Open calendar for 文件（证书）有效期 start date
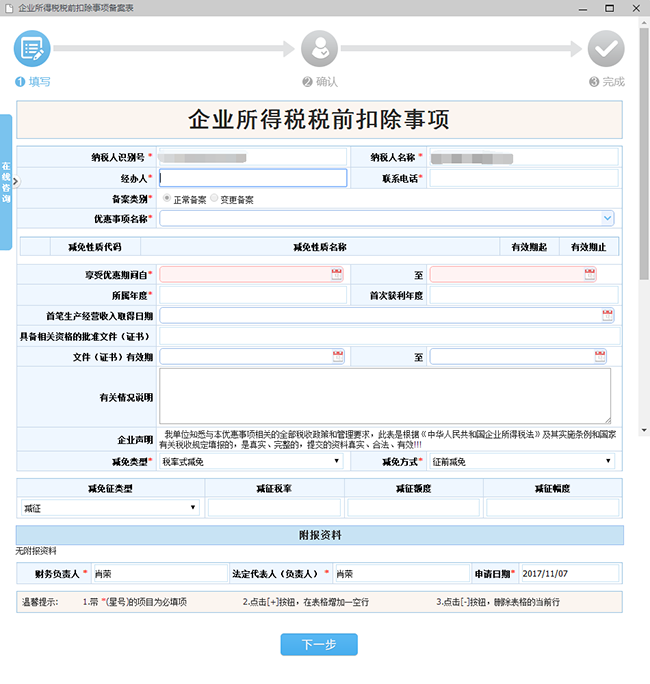Screen dimensions: 650x684 (337, 356)
